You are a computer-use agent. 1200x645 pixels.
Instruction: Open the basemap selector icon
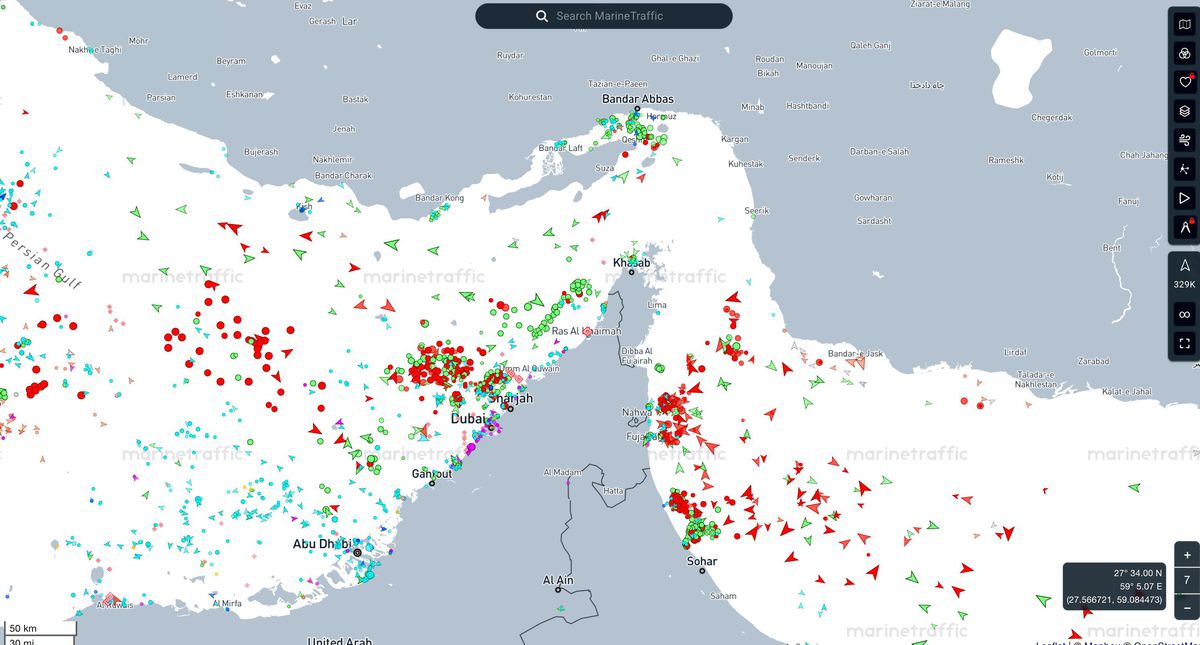(1184, 24)
